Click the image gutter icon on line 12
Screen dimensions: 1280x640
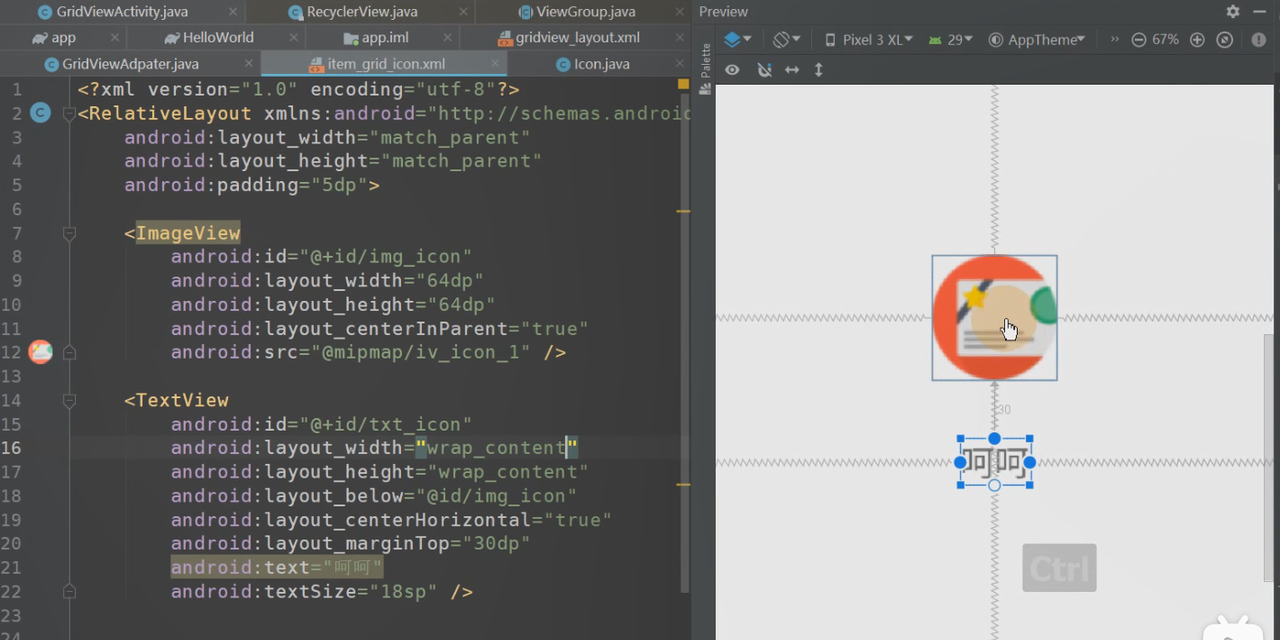pos(40,352)
